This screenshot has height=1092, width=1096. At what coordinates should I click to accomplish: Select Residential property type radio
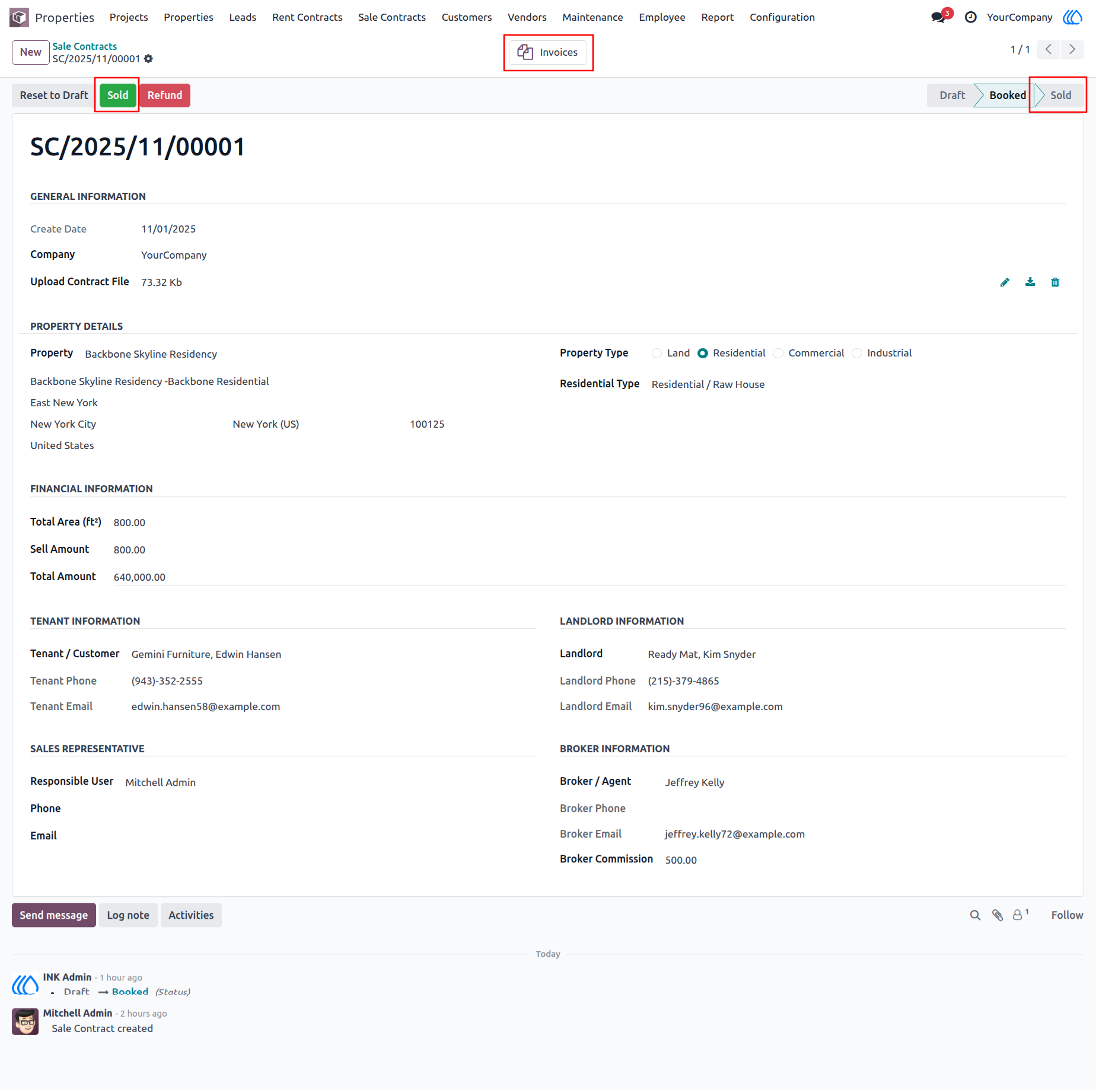[703, 354]
